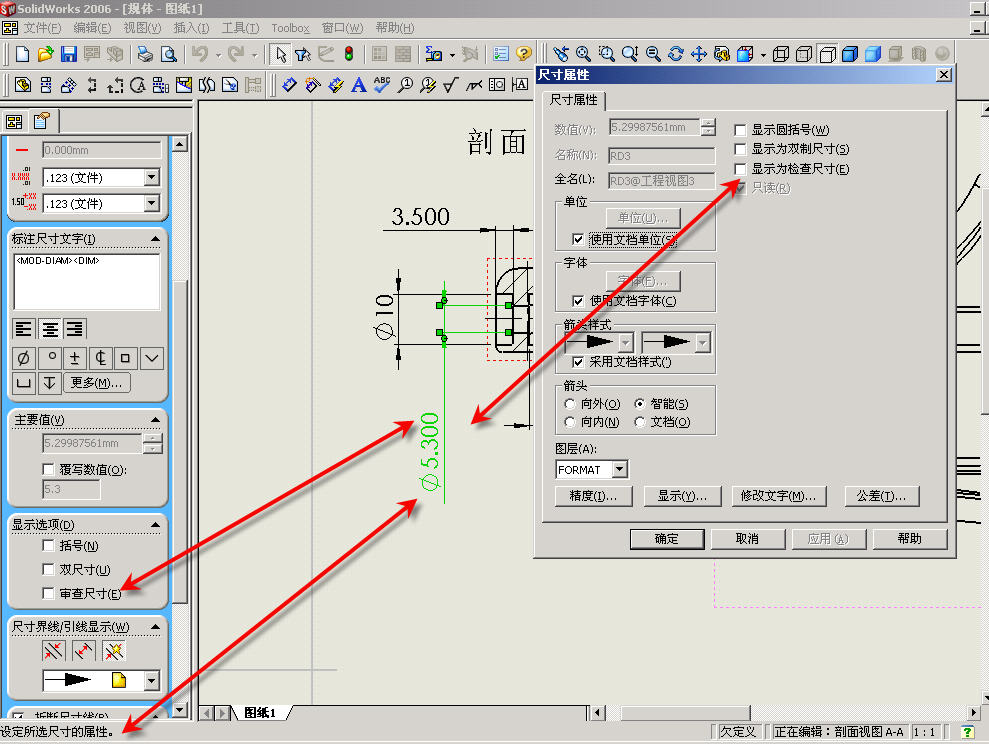Insert a Geometric Tolerance symbol

click(x=496, y=84)
